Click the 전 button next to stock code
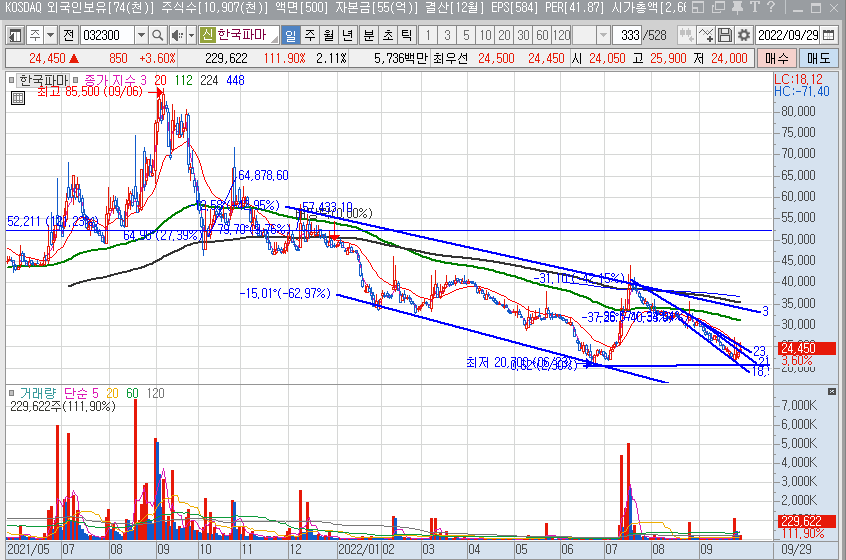The height and width of the screenshot is (560, 846). (69, 36)
